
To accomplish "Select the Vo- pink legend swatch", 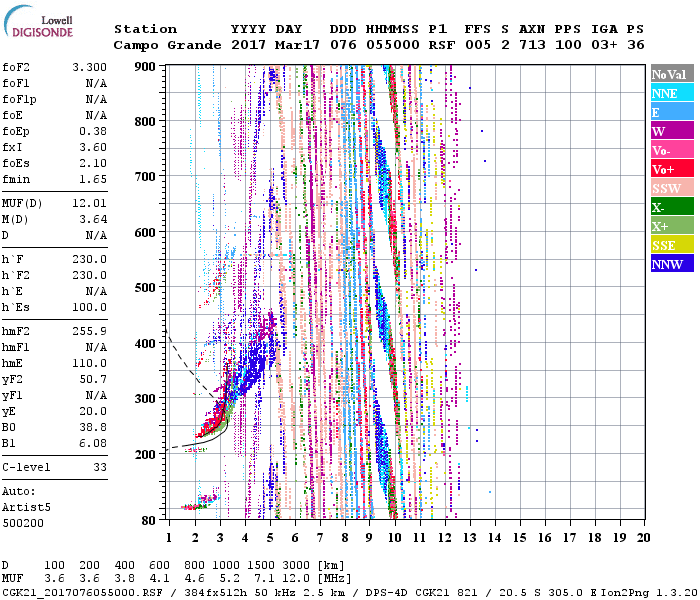I will coord(672,150).
